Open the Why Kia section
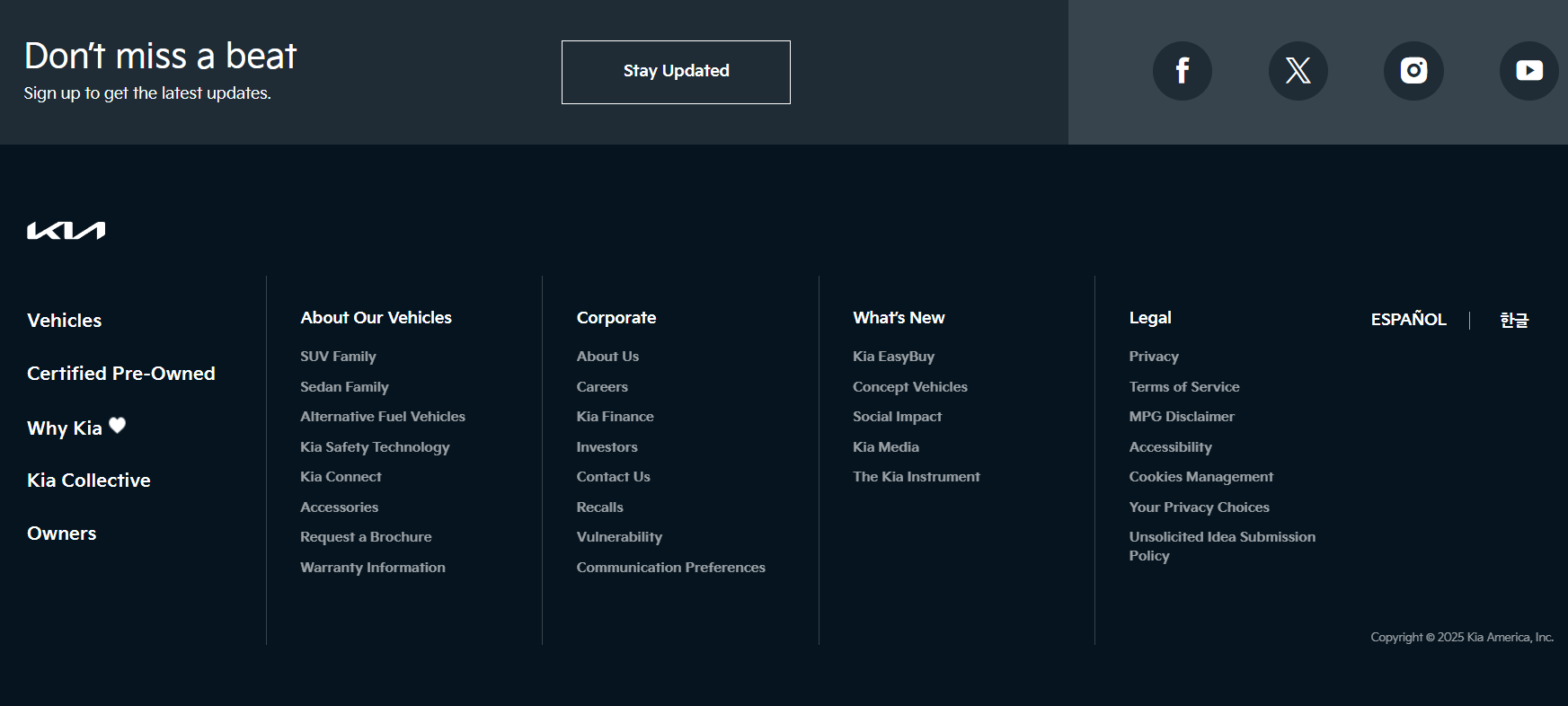This screenshot has width=1568, height=706. point(76,428)
